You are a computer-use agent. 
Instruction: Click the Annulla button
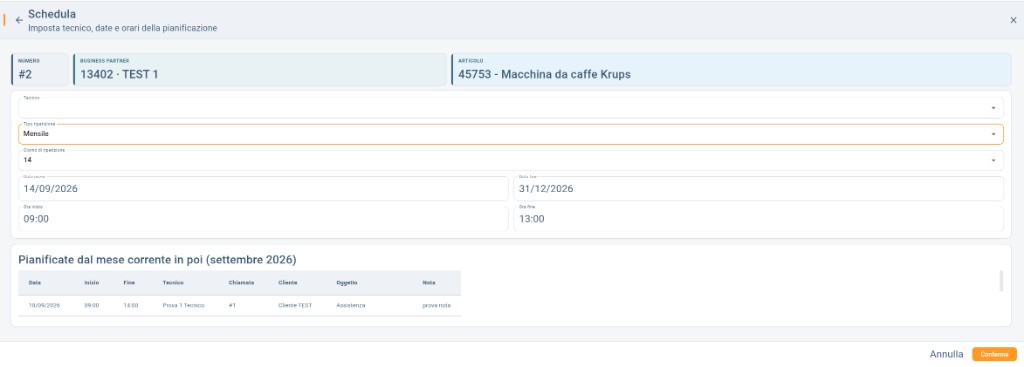[x=946, y=354]
